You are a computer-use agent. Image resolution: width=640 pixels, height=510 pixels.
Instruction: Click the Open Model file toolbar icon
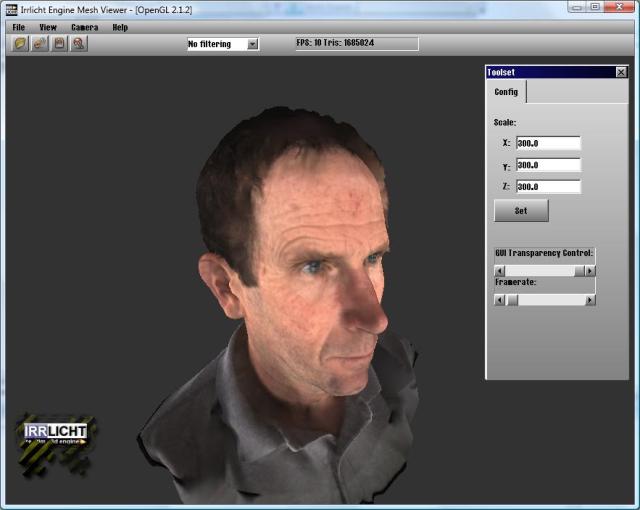point(20,44)
